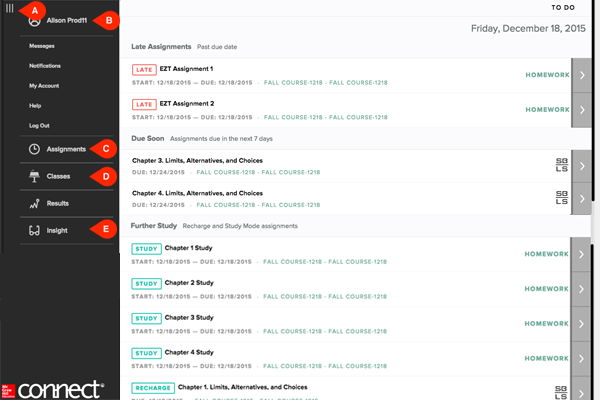The width and height of the screenshot is (600, 400).
Task: Select Log Out in the sidebar
Action: pos(40,125)
